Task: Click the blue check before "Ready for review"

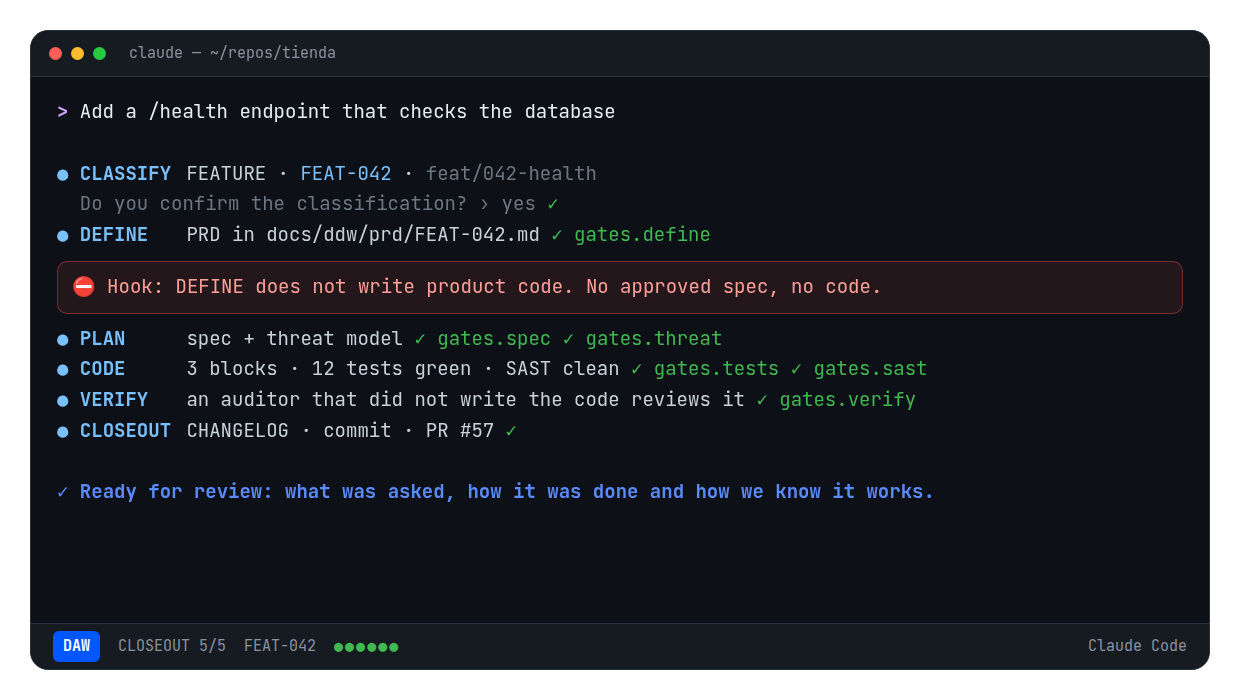Action: click(x=62, y=492)
